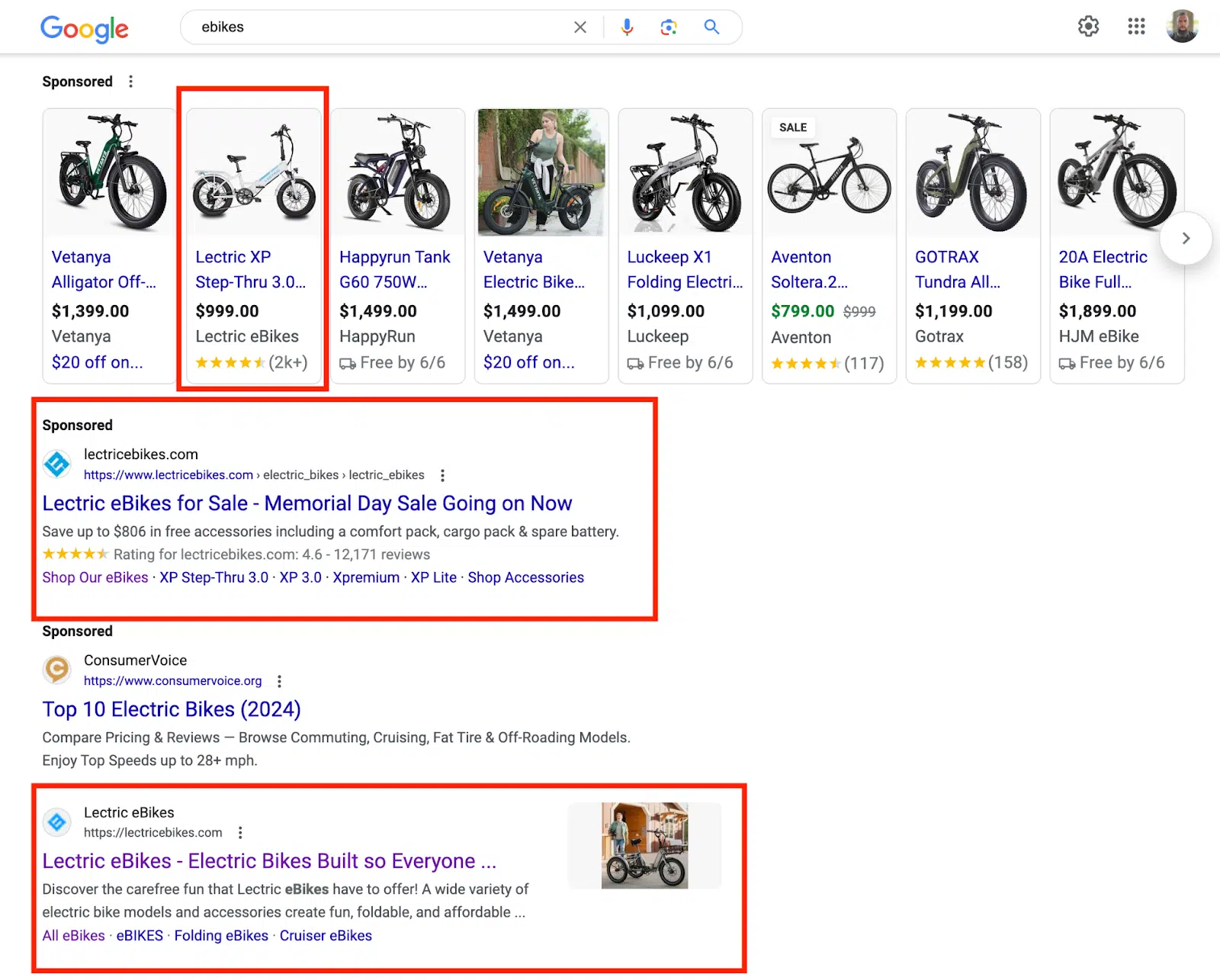The image size is (1220, 980).
Task: Click the magnifying glass search icon
Action: 711,27
